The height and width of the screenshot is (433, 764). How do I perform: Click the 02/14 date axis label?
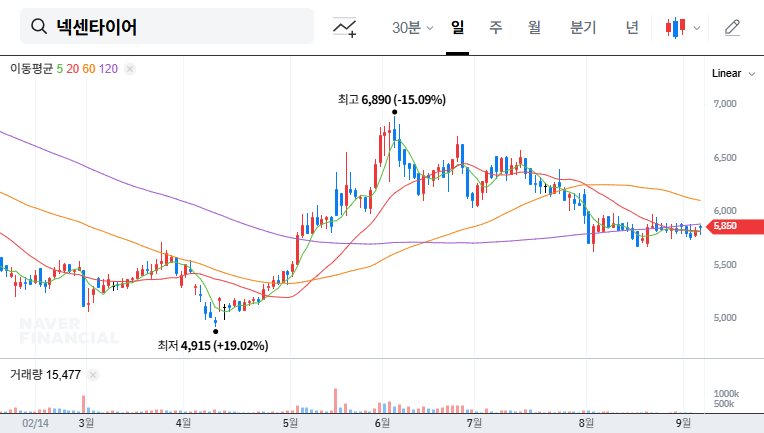tap(36, 423)
